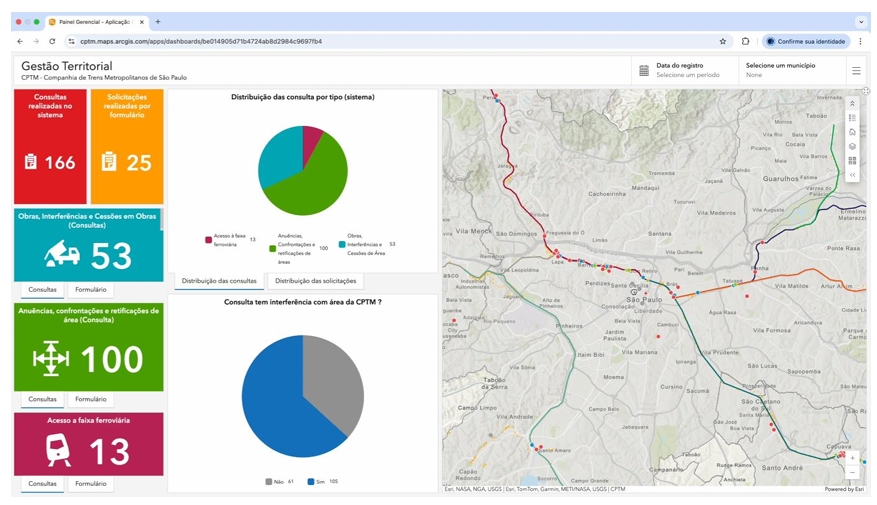Zoom out on the map
877x505 pixels.
point(852,472)
